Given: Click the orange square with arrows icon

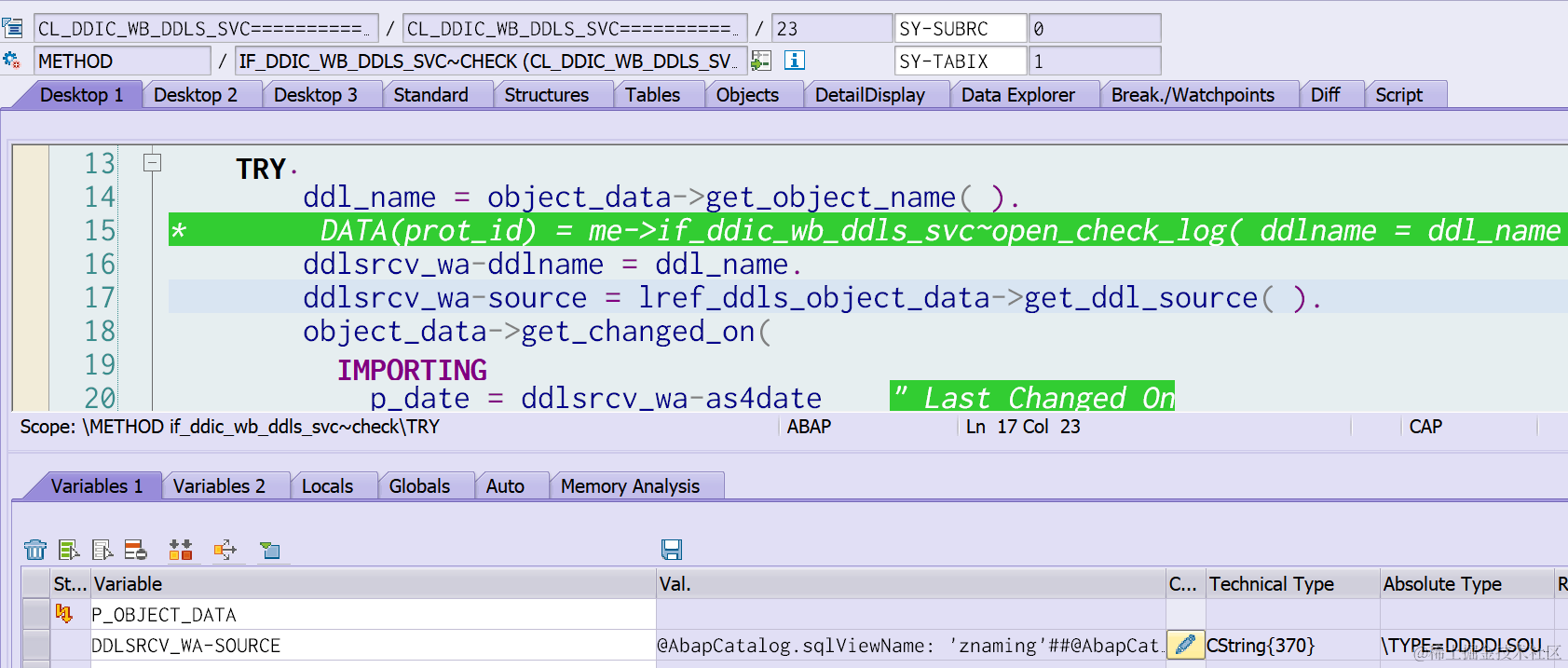Looking at the screenshot, I should pyautogui.click(x=225, y=550).
